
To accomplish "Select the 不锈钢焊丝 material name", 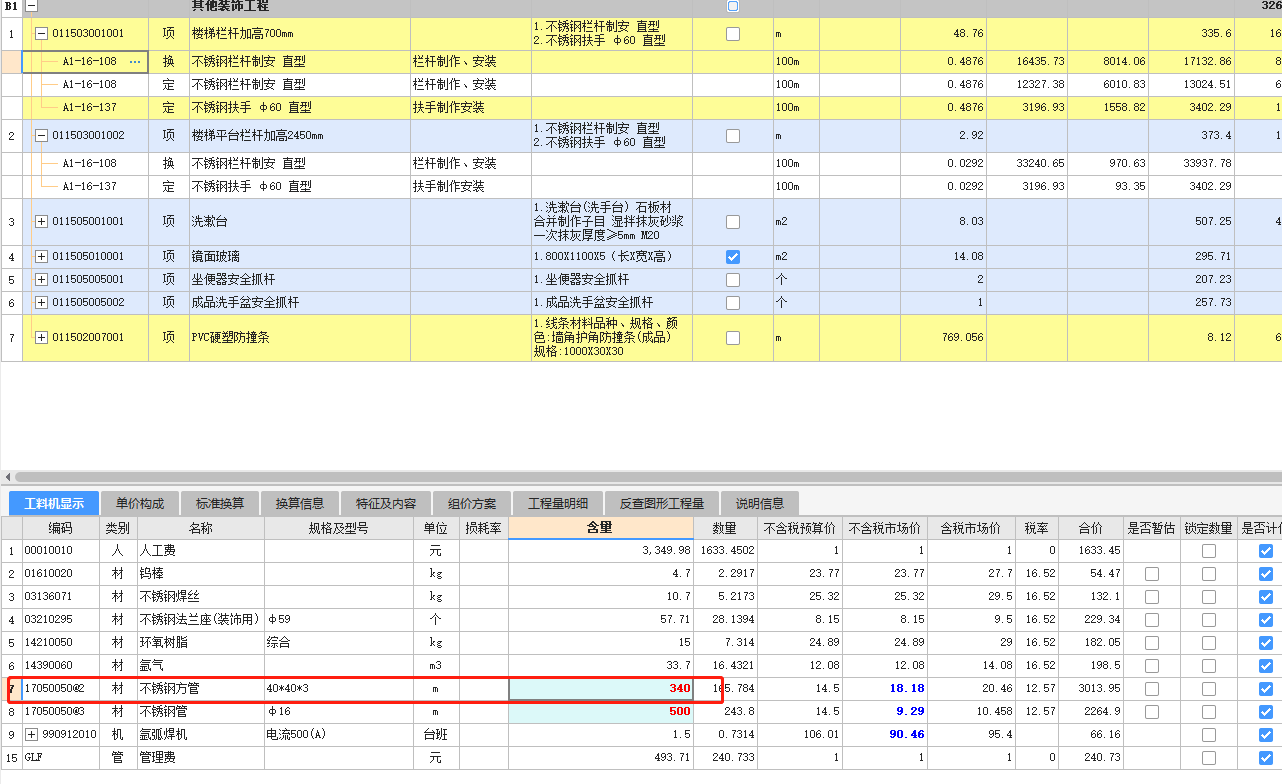I will (x=201, y=597).
